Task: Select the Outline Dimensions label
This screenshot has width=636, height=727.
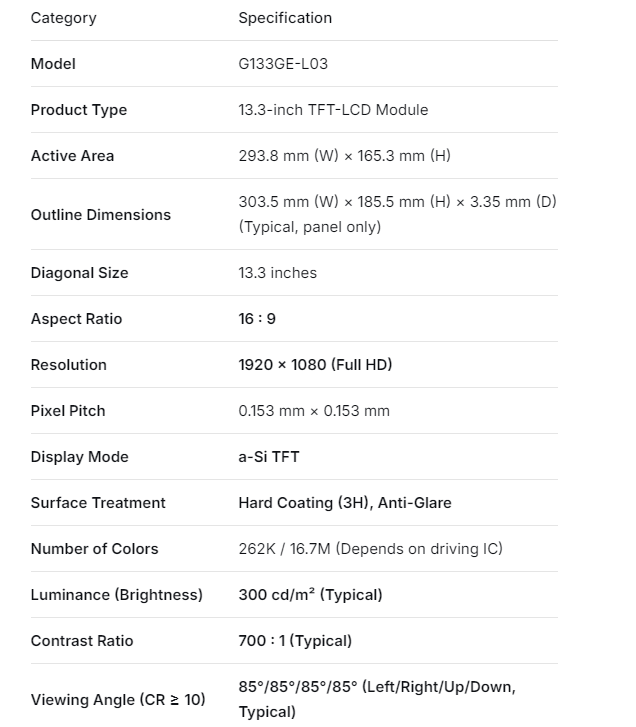Action: pos(101,215)
